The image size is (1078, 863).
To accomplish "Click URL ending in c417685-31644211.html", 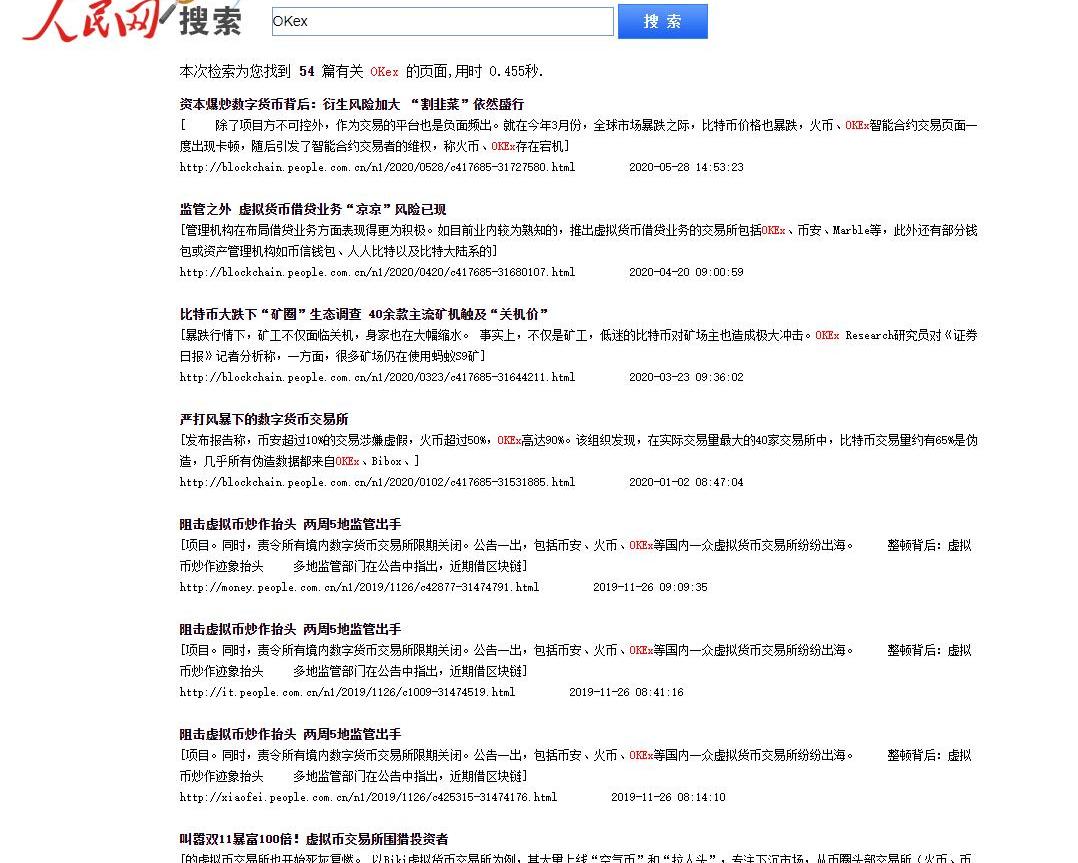I will 377,378.
